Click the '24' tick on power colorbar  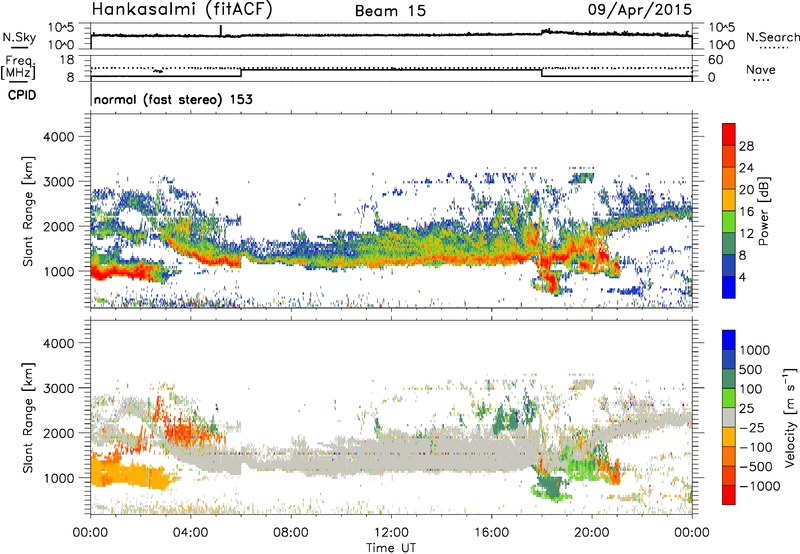pos(746,168)
